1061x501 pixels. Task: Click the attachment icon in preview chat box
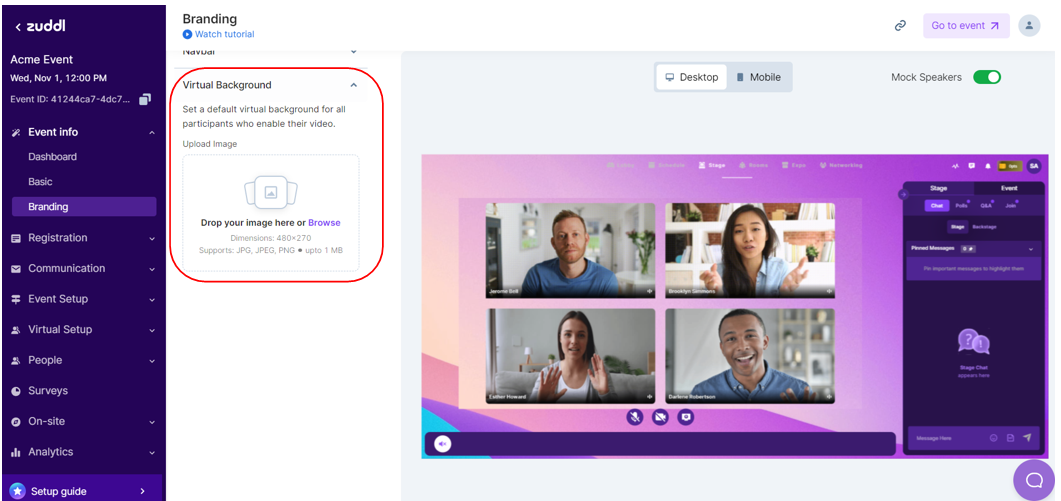click(x=1010, y=438)
